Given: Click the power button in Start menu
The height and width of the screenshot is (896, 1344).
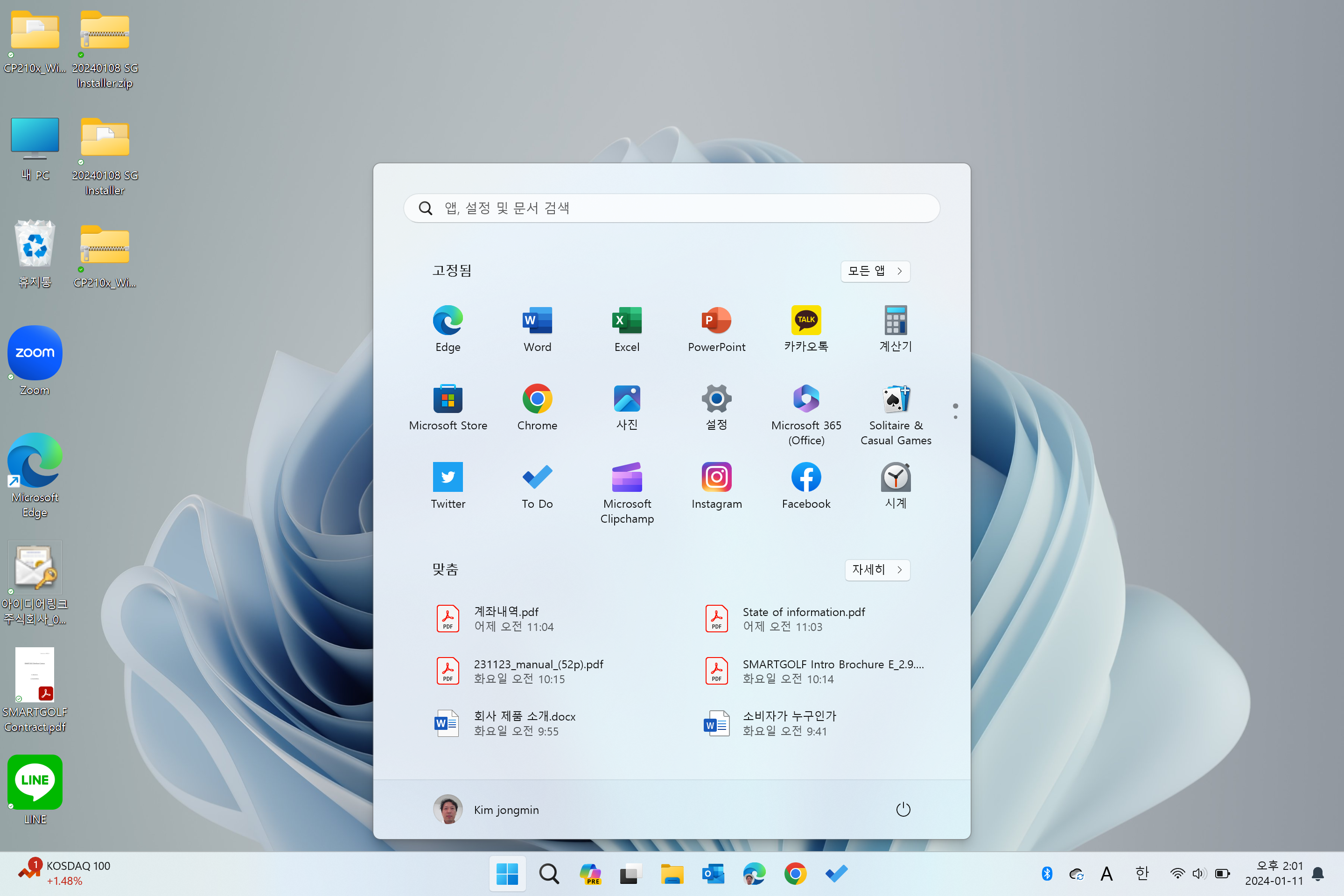Looking at the screenshot, I should [x=903, y=809].
